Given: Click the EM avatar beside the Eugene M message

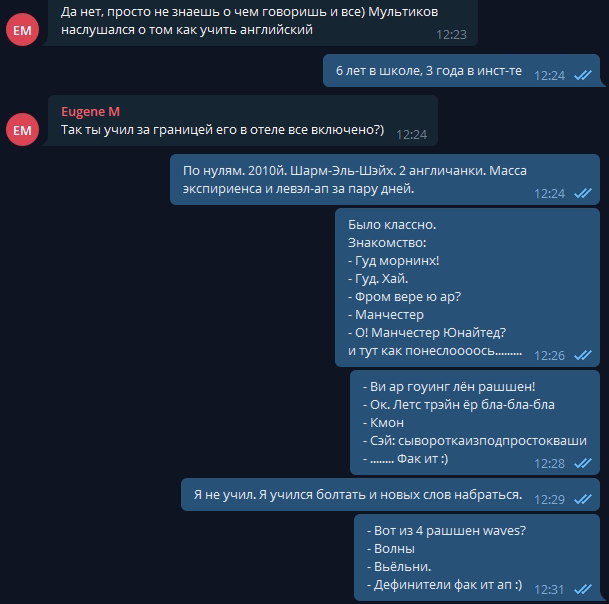Looking at the screenshot, I should point(23,129).
